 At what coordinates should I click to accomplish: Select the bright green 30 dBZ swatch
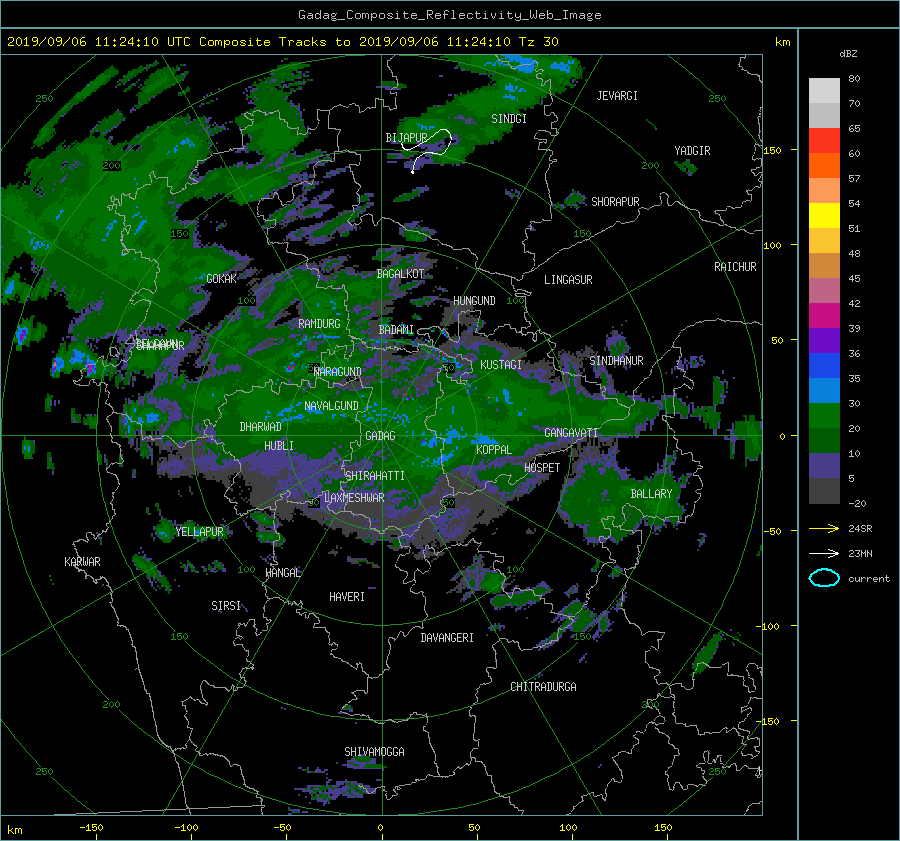824,415
